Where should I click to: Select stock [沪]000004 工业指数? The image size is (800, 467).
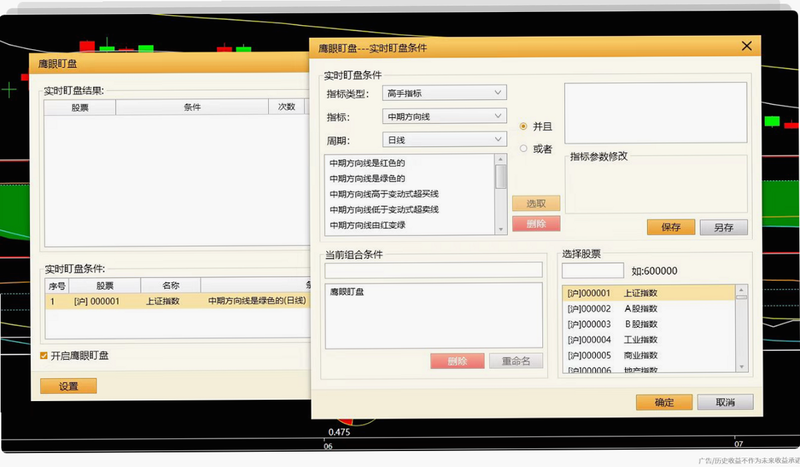[648, 339]
